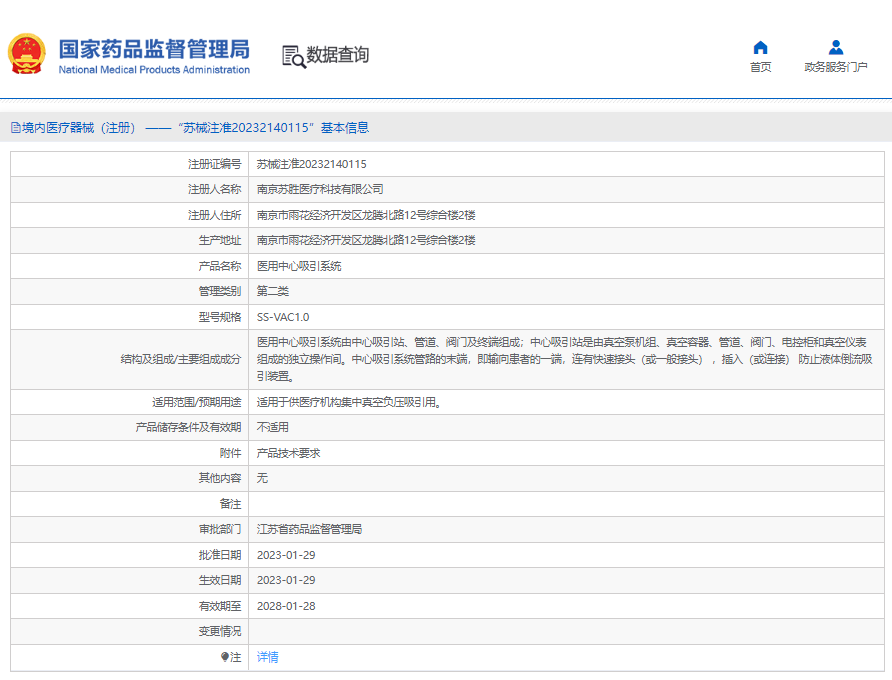Screen dimensions: 892x680
Task: Select 批准日期 value 2023-01-29
Action: 286,555
